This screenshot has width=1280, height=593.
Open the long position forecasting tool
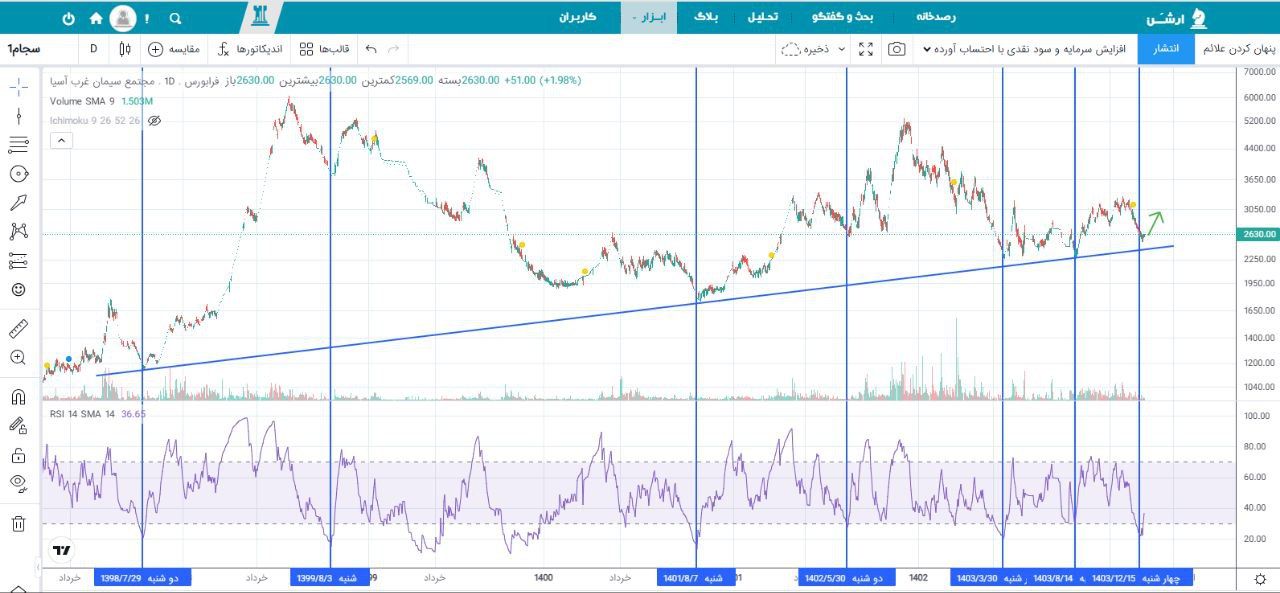[x=18, y=261]
